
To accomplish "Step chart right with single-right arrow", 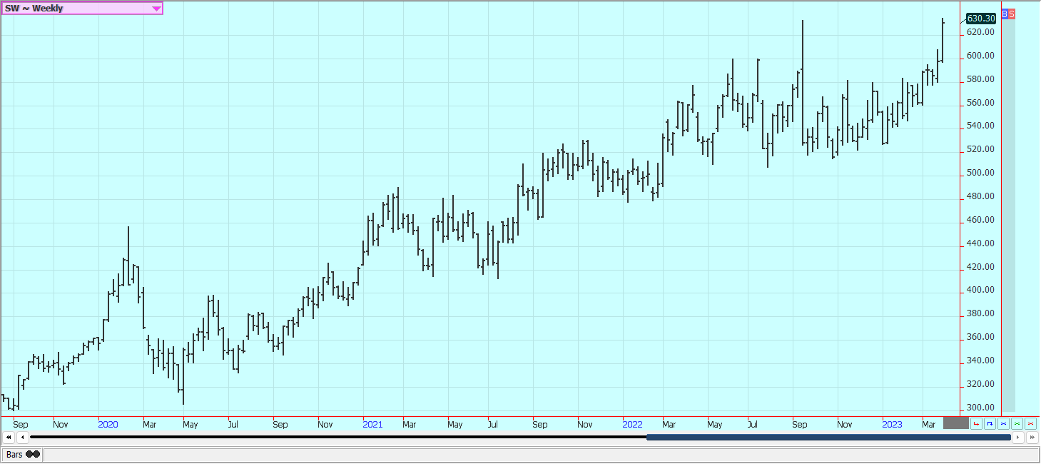I will tap(1018, 437).
